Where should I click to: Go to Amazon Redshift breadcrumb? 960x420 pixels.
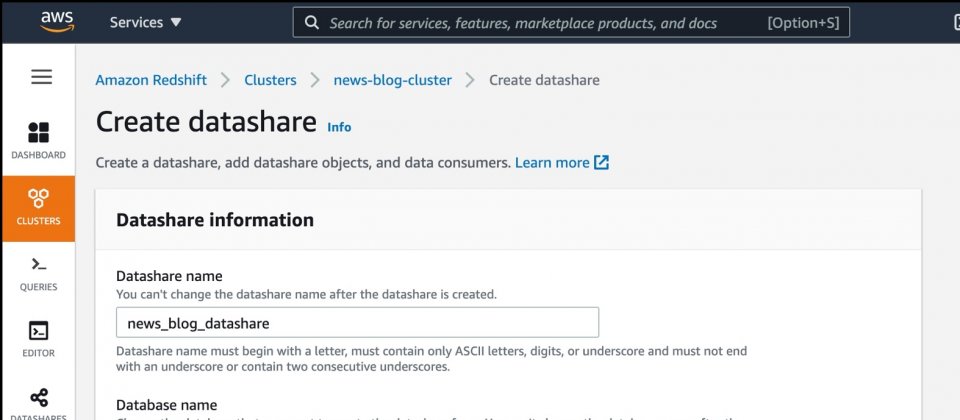[x=151, y=80]
